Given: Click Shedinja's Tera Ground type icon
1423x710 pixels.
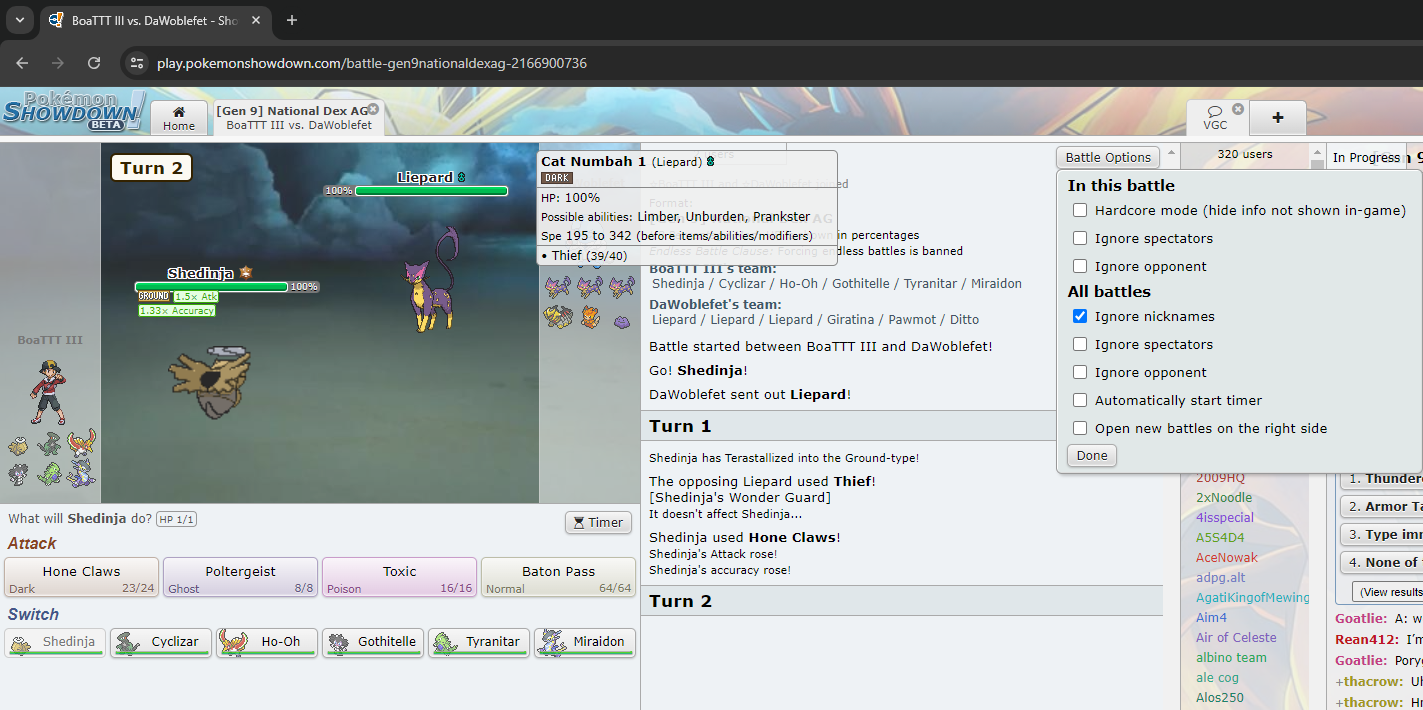Looking at the screenshot, I should [x=154, y=296].
